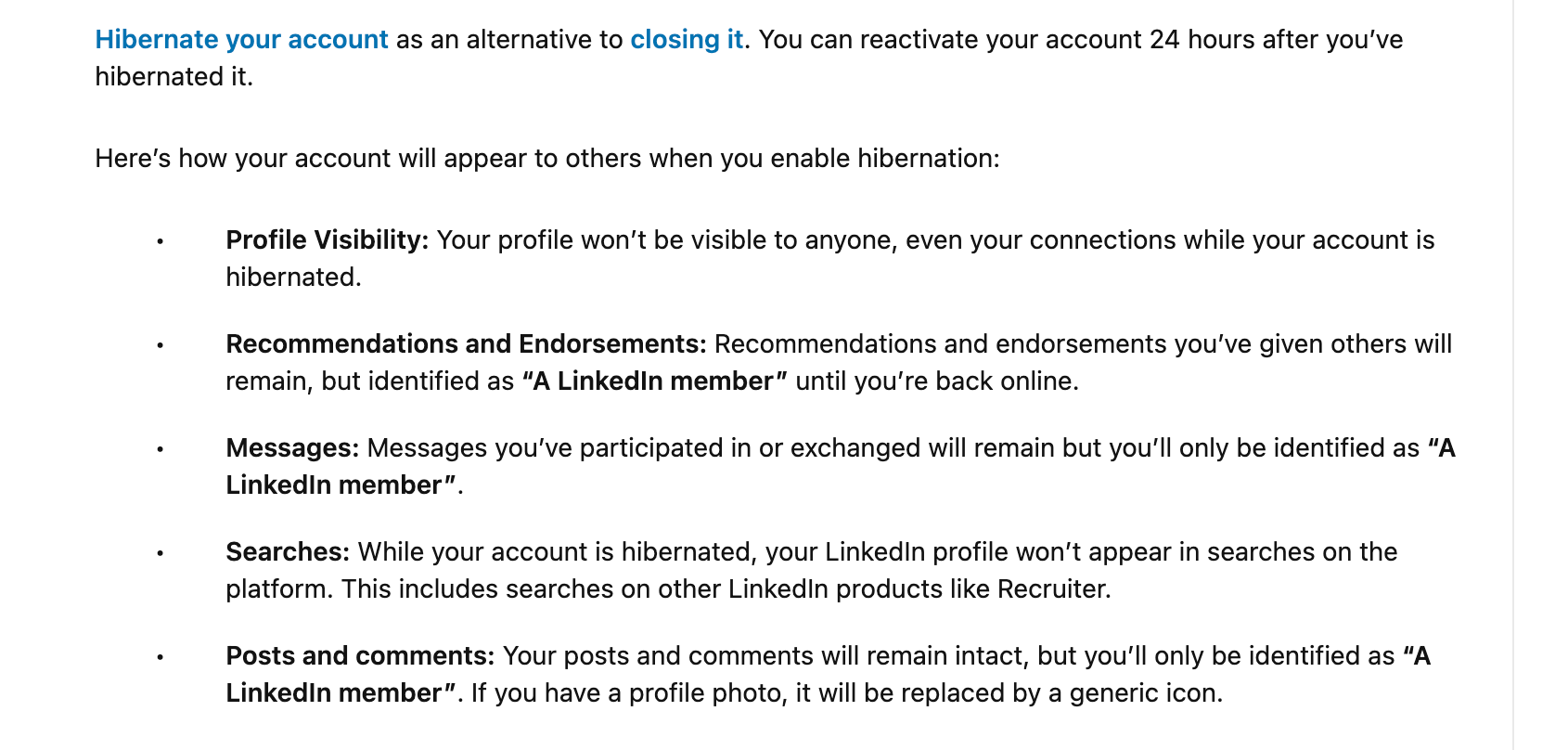Click 'platform.' in the Searches paragraph
Image resolution: width=1568 pixels, height=750 pixels.
tap(279, 589)
